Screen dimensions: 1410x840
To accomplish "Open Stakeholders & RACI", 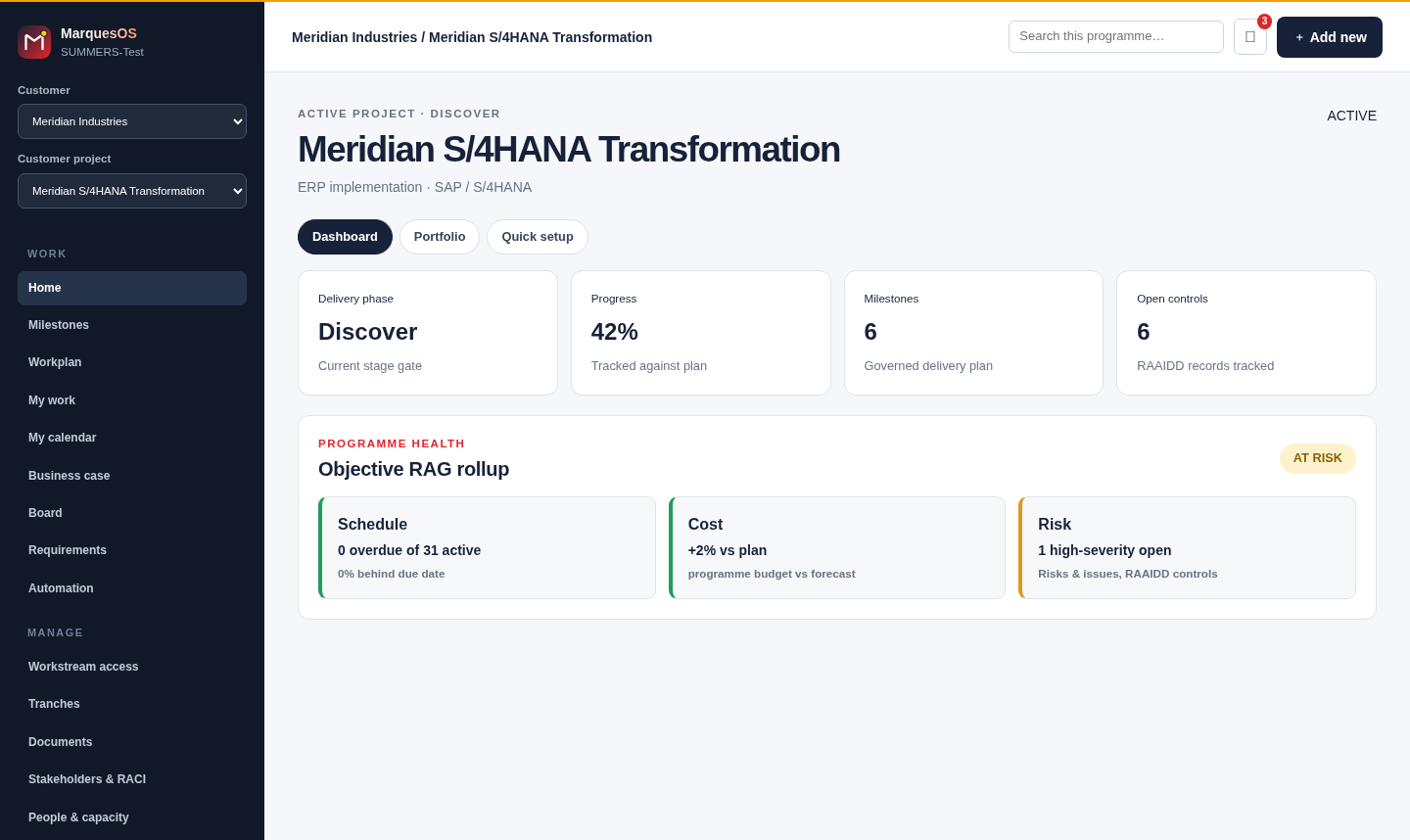I will point(132,779).
